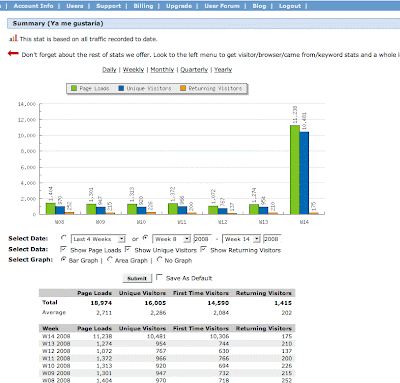The image size is (400, 383).
Task: Select the custom week range radio button
Action: click(145, 238)
